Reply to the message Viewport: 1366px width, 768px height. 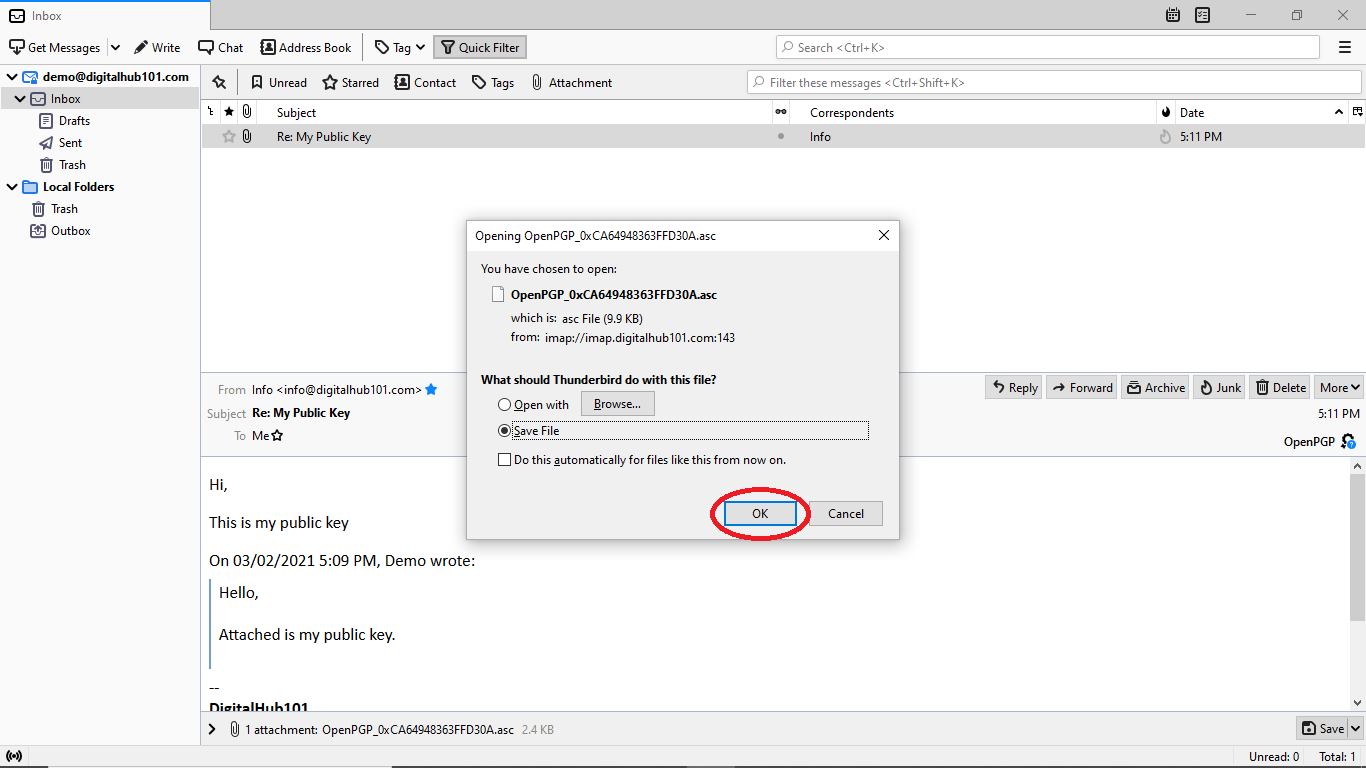point(1014,388)
